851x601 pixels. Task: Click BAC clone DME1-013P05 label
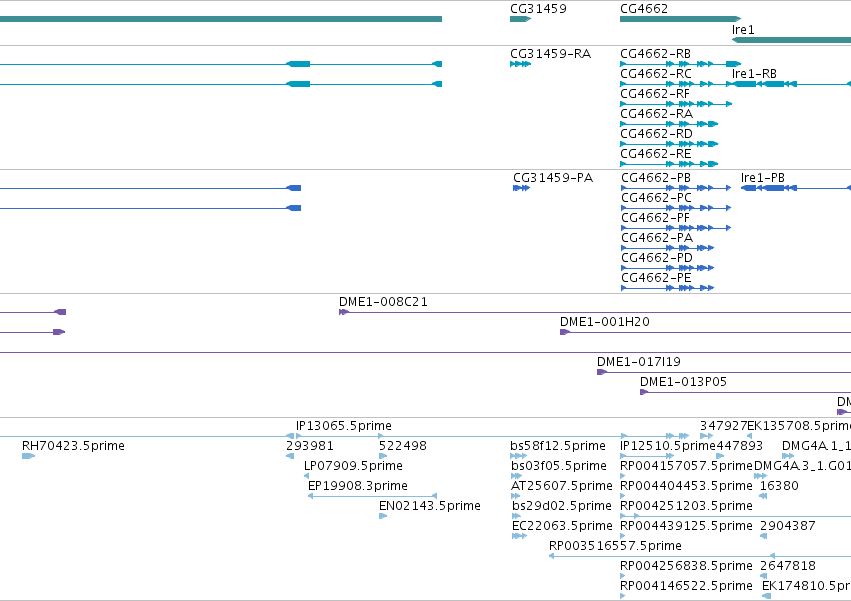[683, 382]
